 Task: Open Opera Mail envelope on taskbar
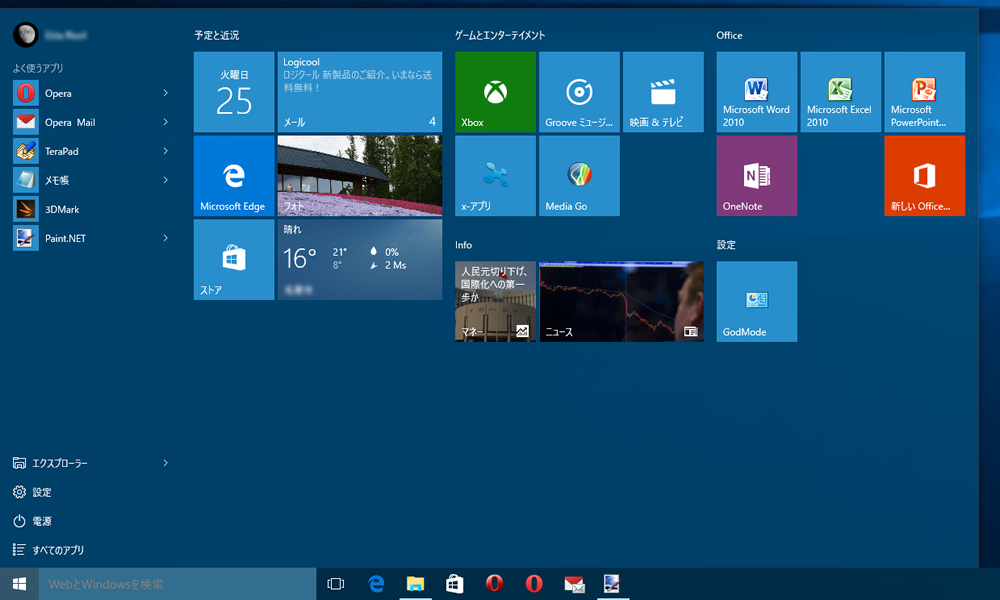pos(574,584)
